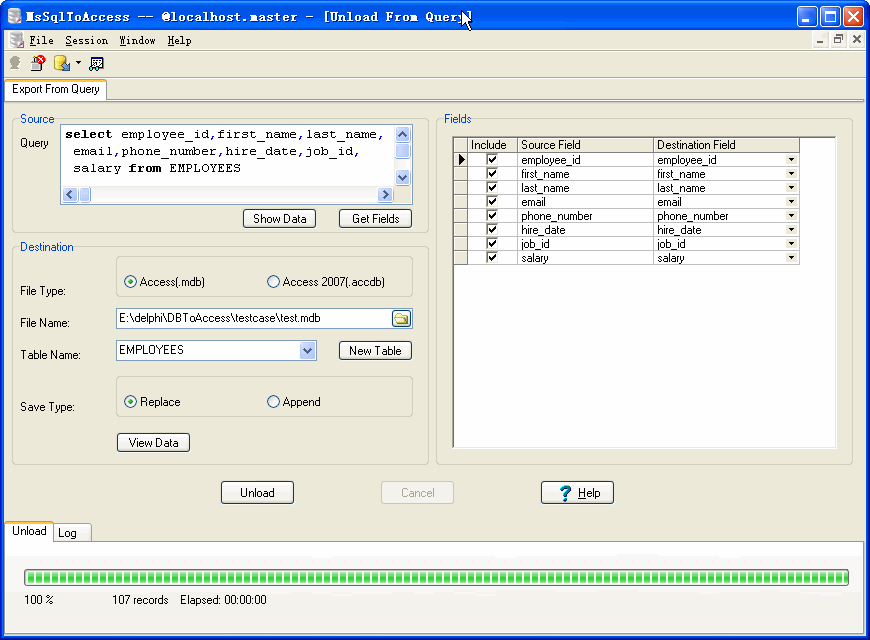
Task: Open email destination field dropdown
Action: [791, 201]
